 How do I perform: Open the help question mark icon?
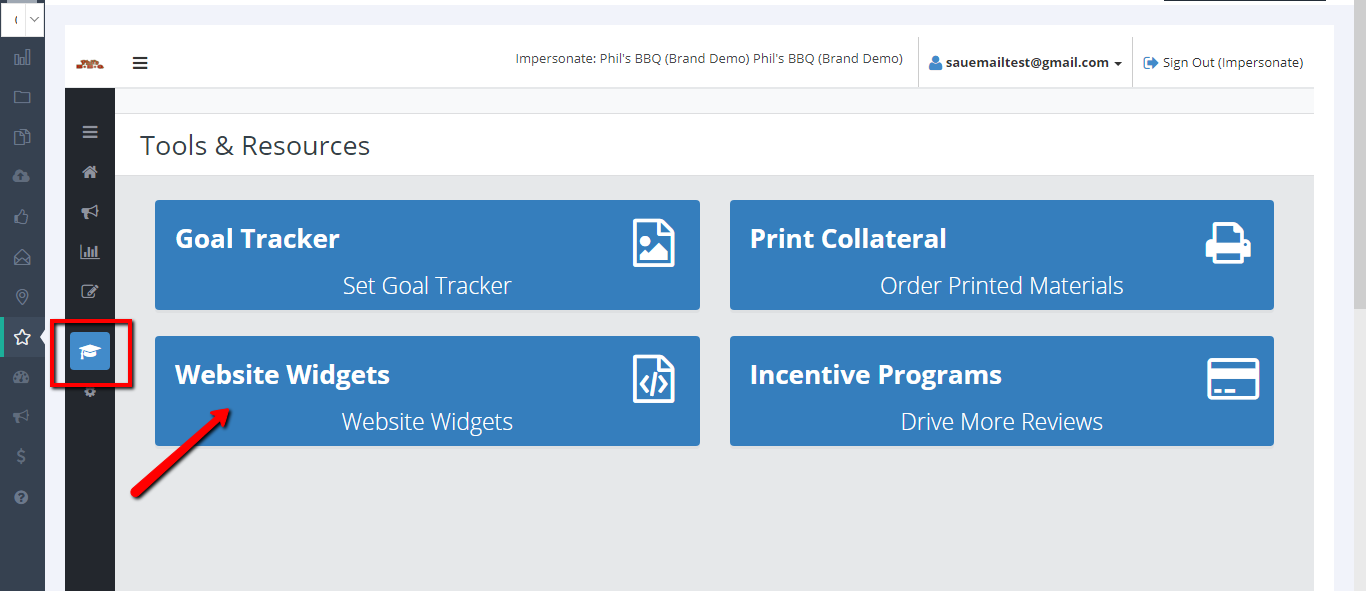pos(22,497)
